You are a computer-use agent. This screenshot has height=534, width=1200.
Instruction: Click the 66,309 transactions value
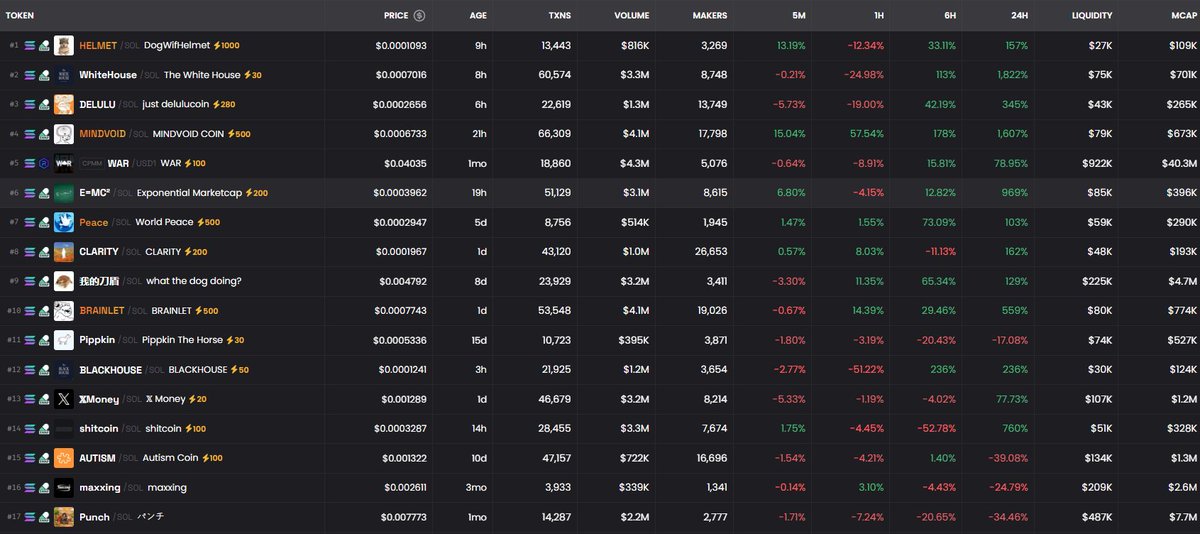coord(554,134)
